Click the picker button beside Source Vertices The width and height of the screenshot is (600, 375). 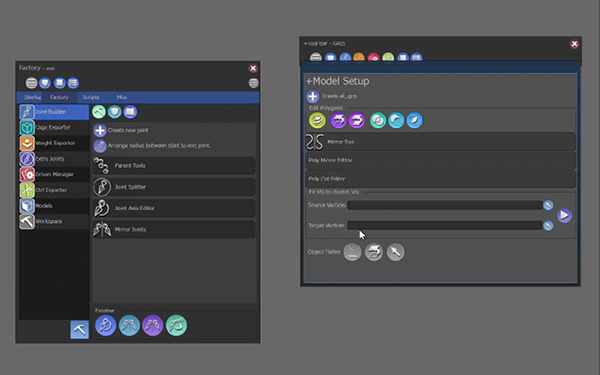[x=548, y=205]
